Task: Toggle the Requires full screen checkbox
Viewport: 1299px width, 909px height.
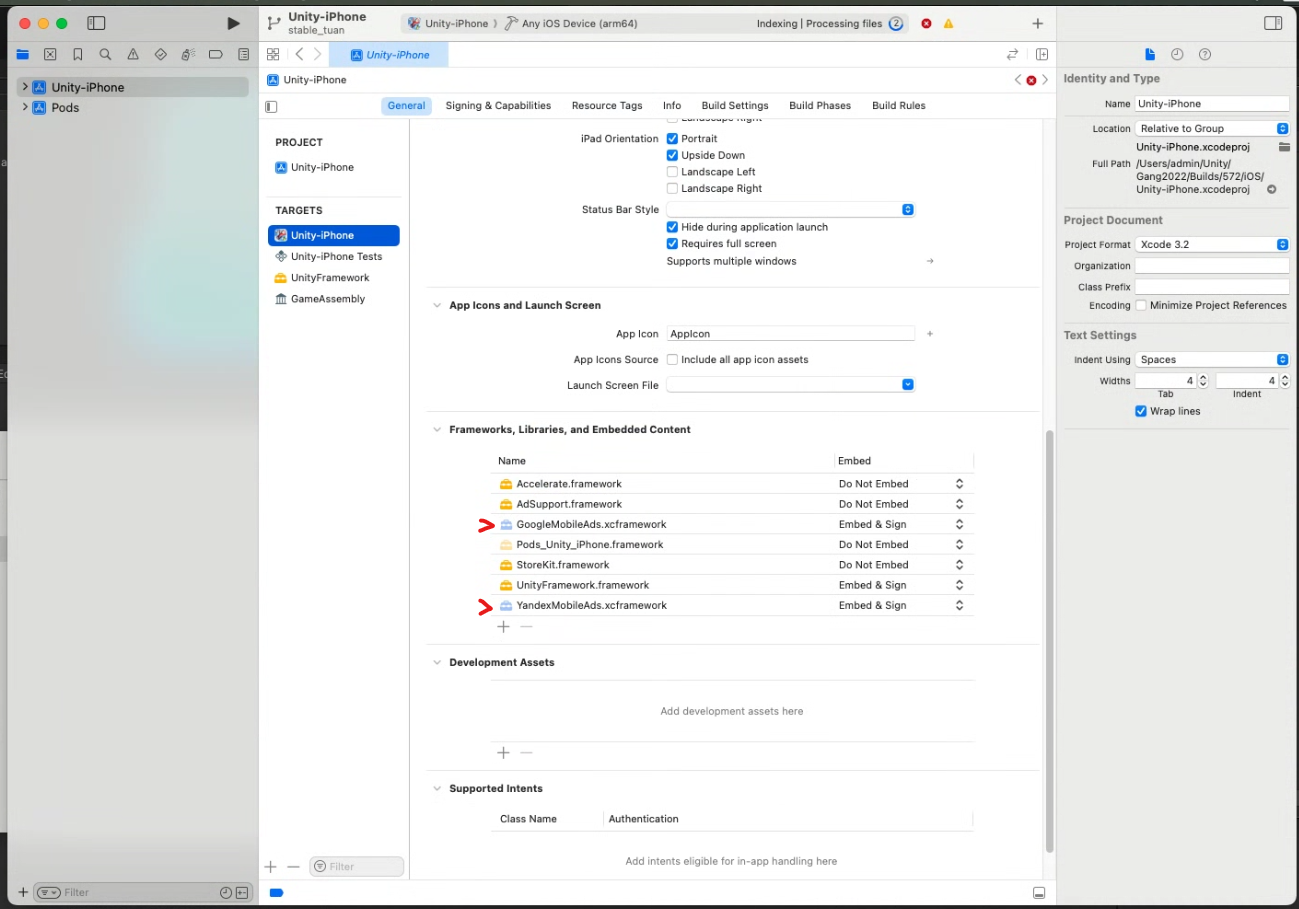Action: tap(673, 244)
